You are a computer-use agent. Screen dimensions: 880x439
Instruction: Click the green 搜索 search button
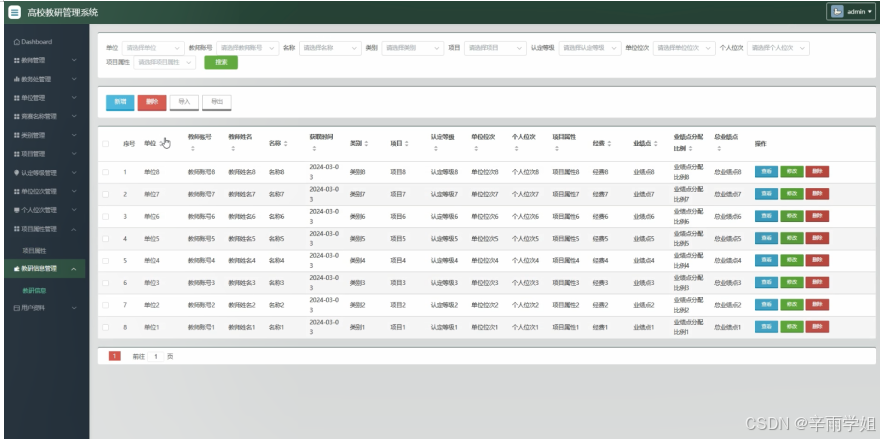click(221, 62)
